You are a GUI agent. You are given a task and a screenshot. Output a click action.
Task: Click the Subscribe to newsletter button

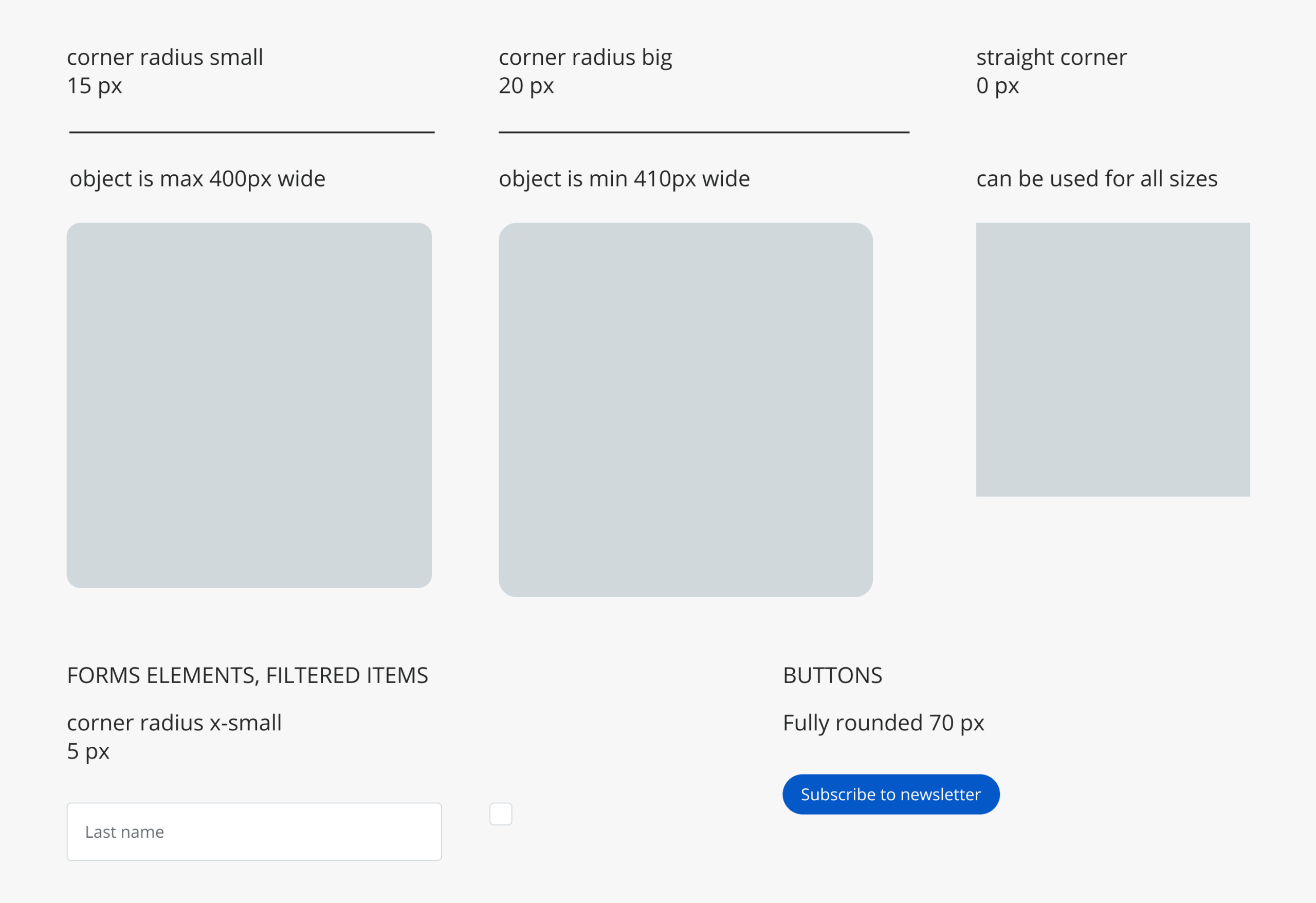(x=891, y=794)
